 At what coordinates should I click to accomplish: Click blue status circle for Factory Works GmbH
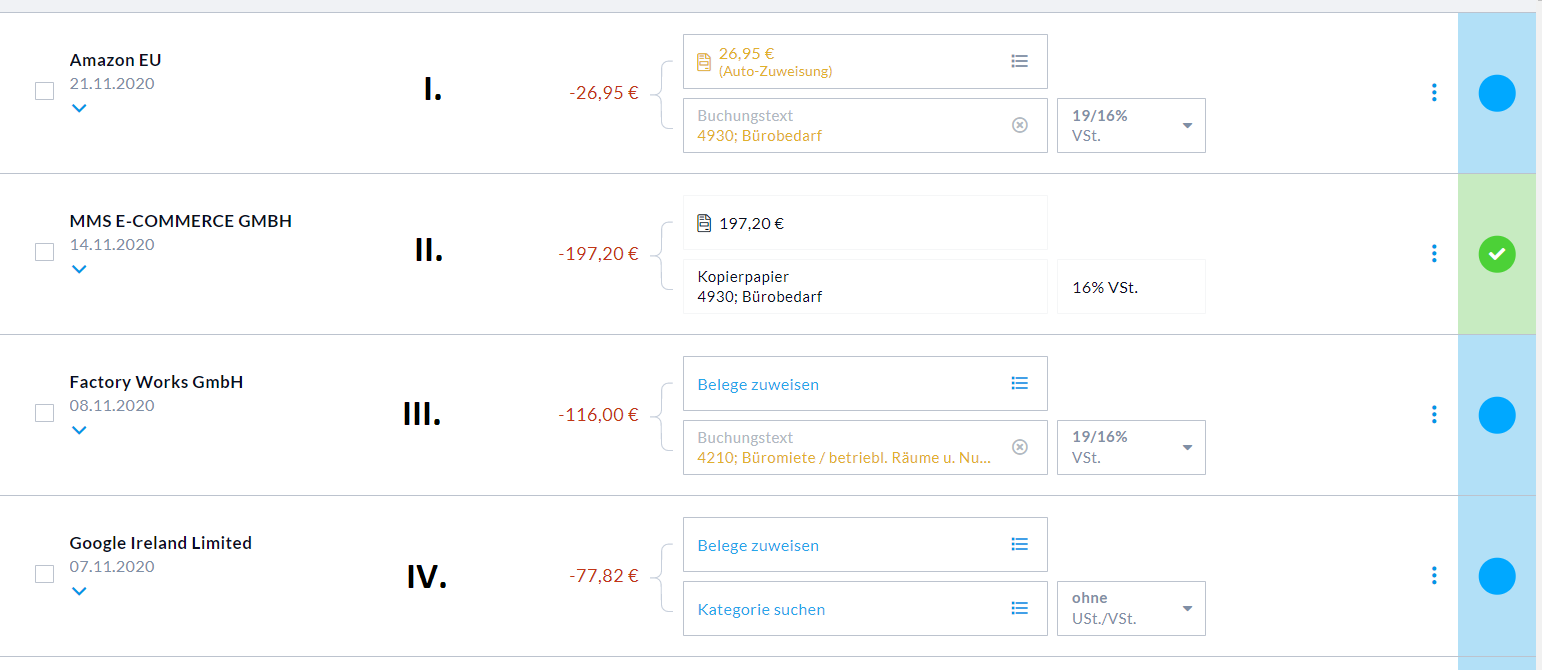pyautogui.click(x=1496, y=415)
